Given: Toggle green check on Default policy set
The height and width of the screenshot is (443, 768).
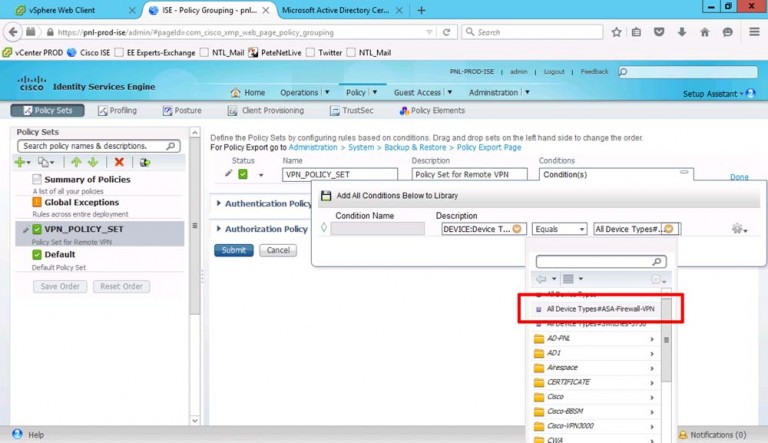Looking at the screenshot, I should pyautogui.click(x=37, y=254).
